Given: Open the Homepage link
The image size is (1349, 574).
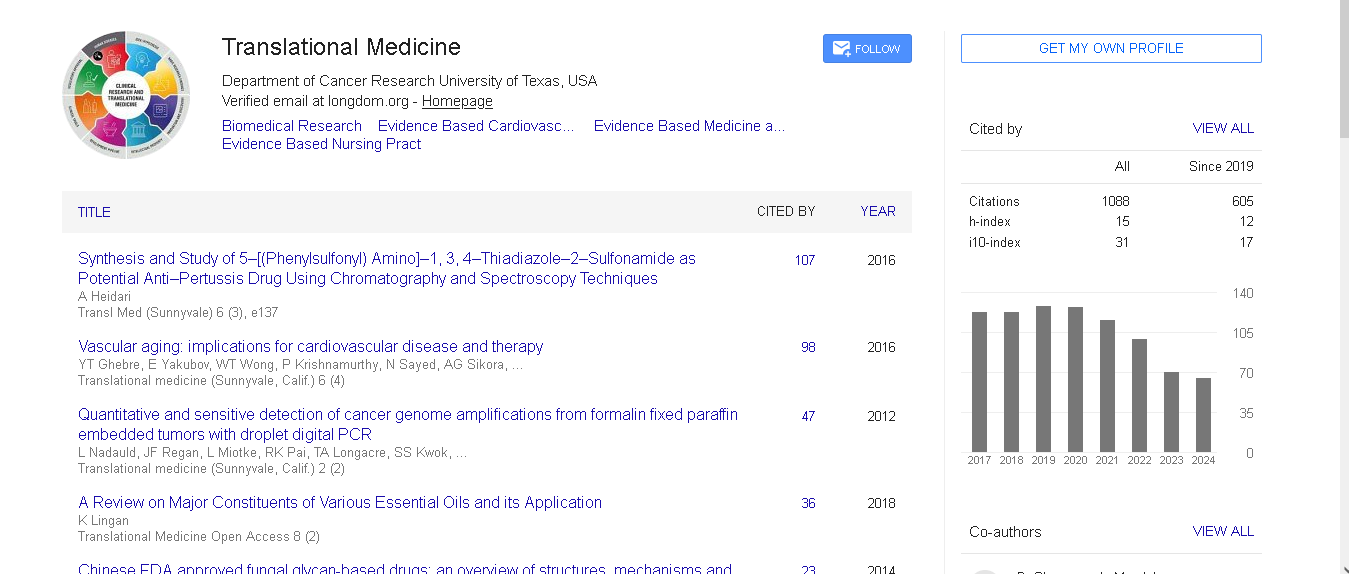Looking at the screenshot, I should coord(457,101).
